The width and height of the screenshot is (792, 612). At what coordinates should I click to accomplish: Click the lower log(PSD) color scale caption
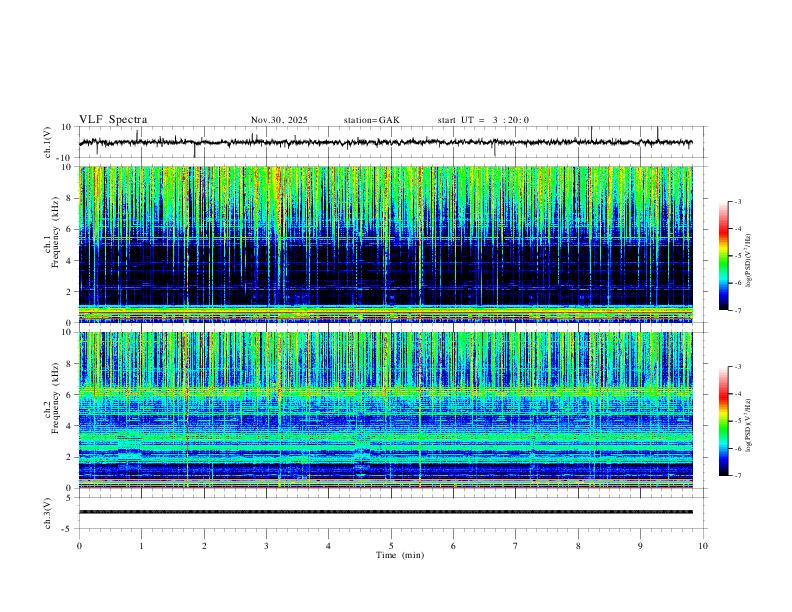point(749,426)
